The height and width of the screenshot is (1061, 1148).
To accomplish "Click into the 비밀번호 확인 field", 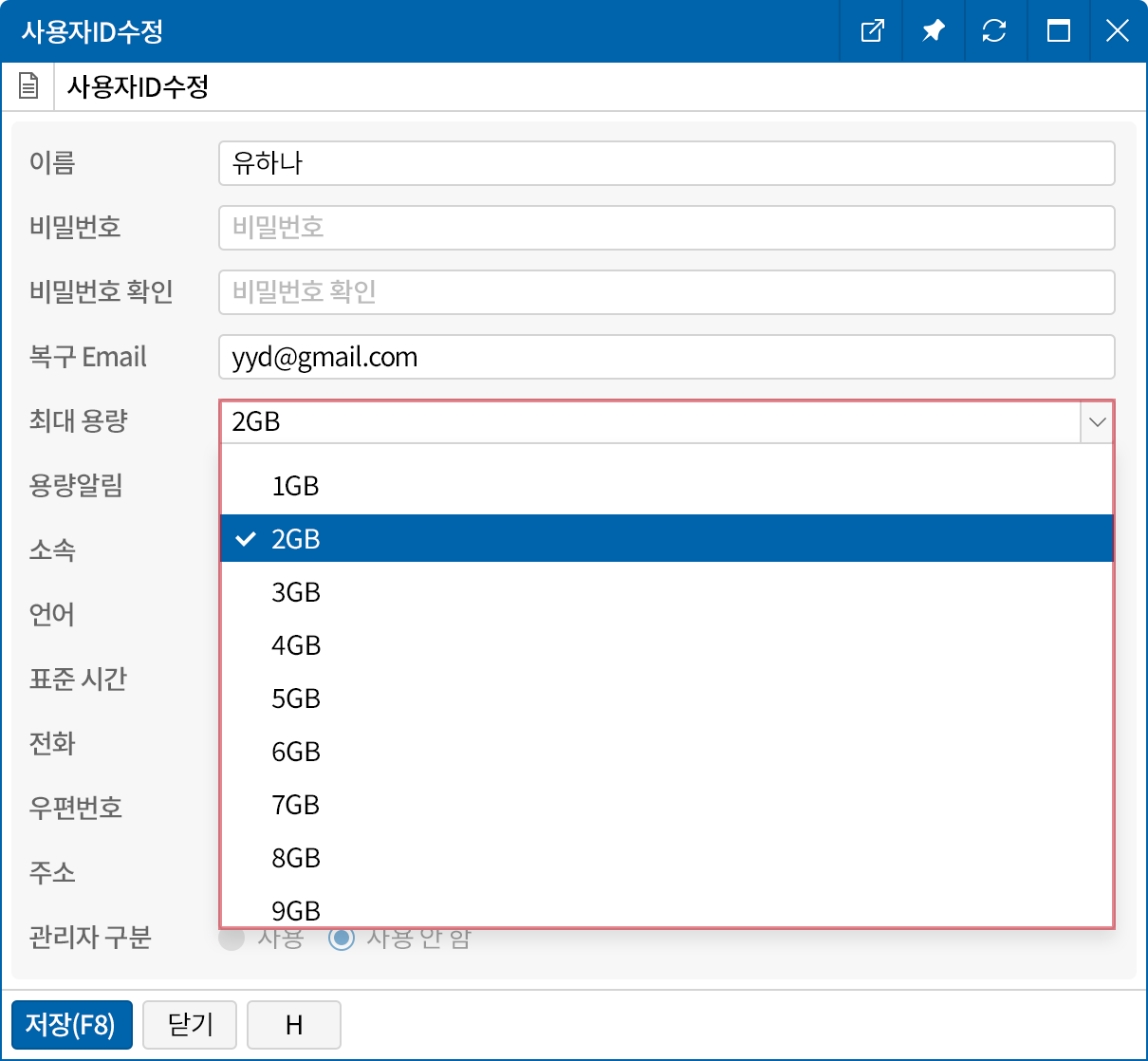I will (666, 292).
